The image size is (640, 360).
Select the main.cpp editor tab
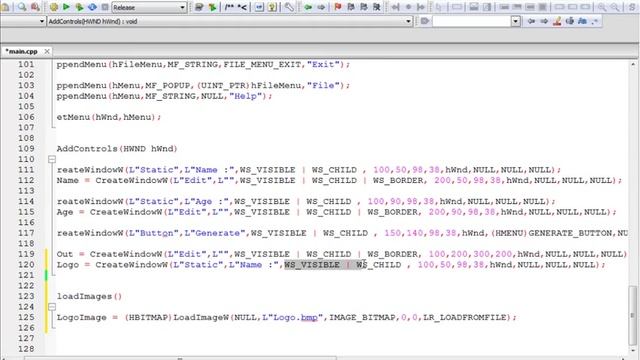(x=22, y=51)
